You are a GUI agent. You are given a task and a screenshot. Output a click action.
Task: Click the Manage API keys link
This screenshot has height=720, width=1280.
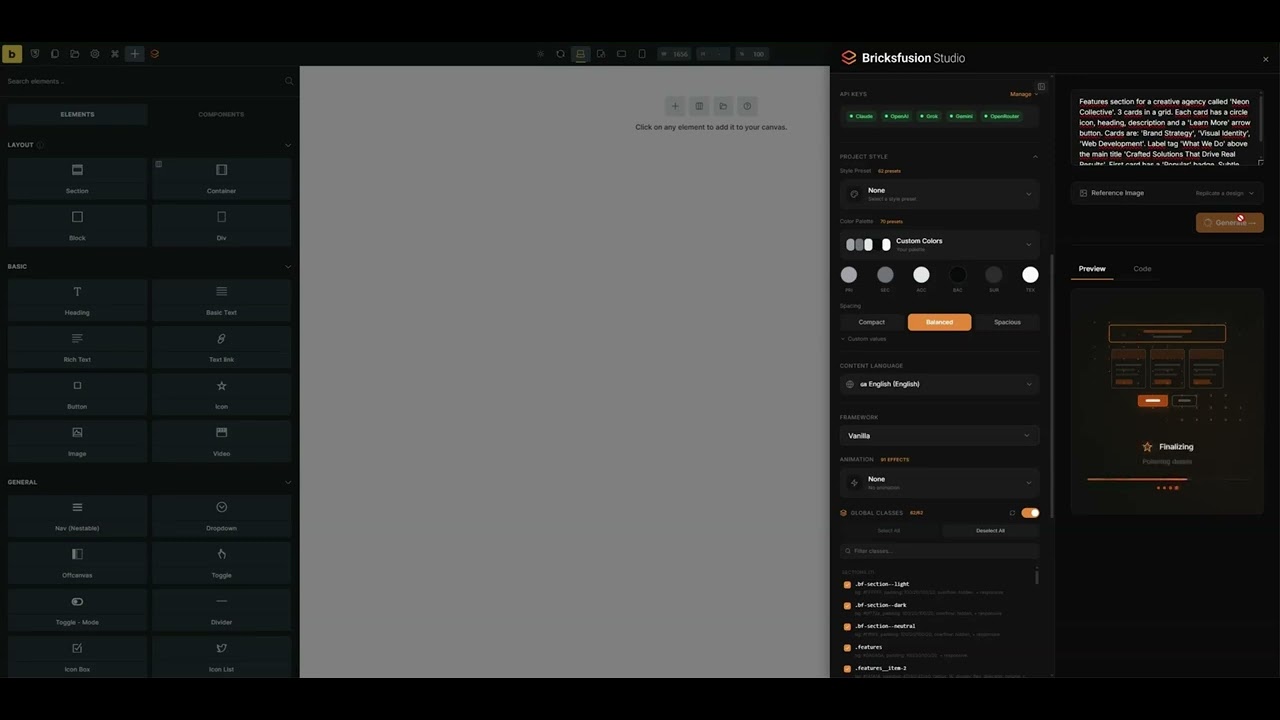click(x=1023, y=94)
